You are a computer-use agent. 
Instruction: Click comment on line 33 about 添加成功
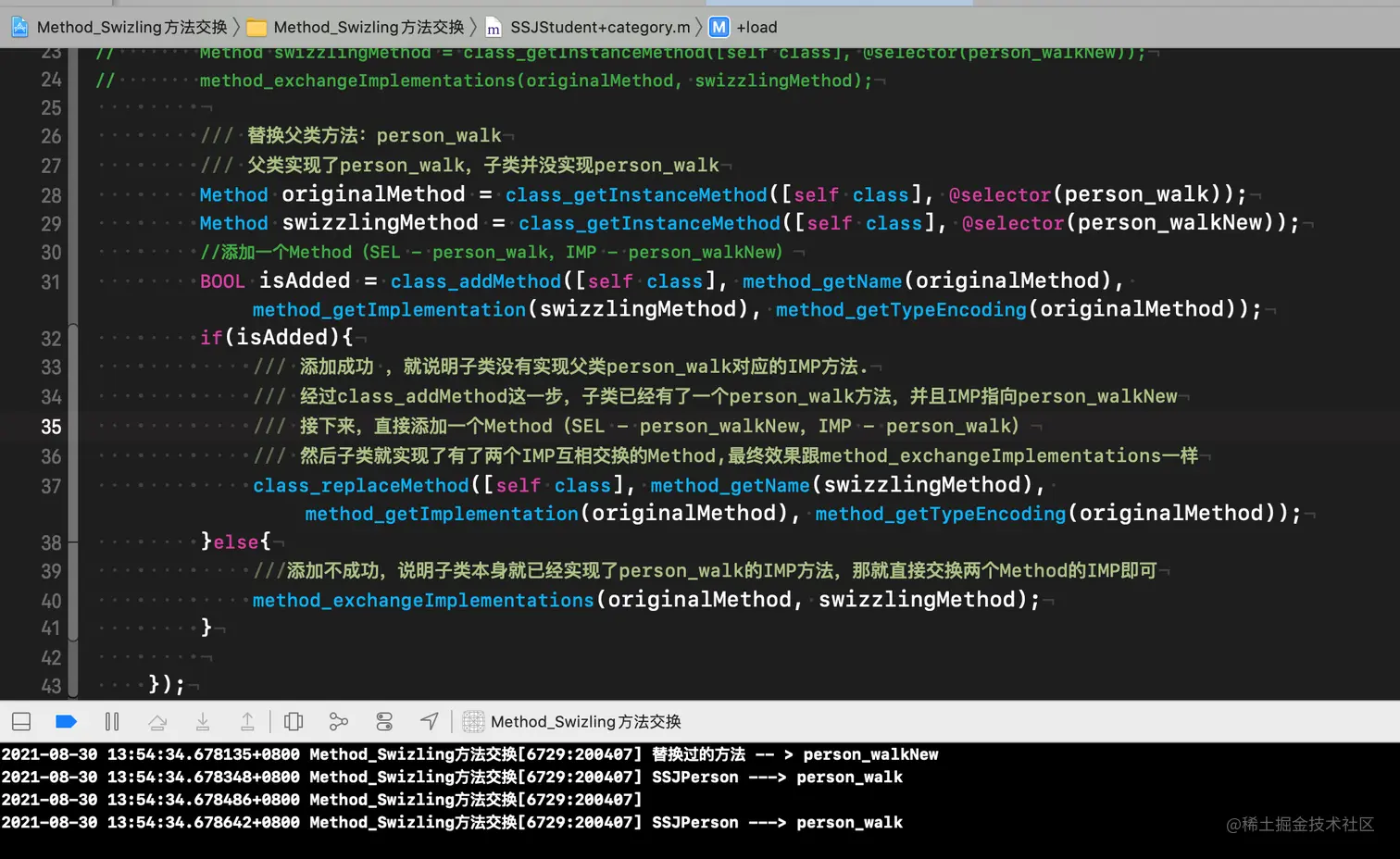coord(561,367)
